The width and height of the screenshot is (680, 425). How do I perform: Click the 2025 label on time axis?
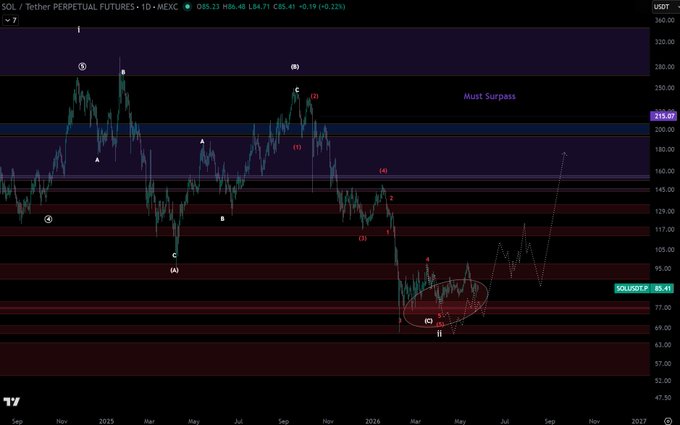(106, 421)
